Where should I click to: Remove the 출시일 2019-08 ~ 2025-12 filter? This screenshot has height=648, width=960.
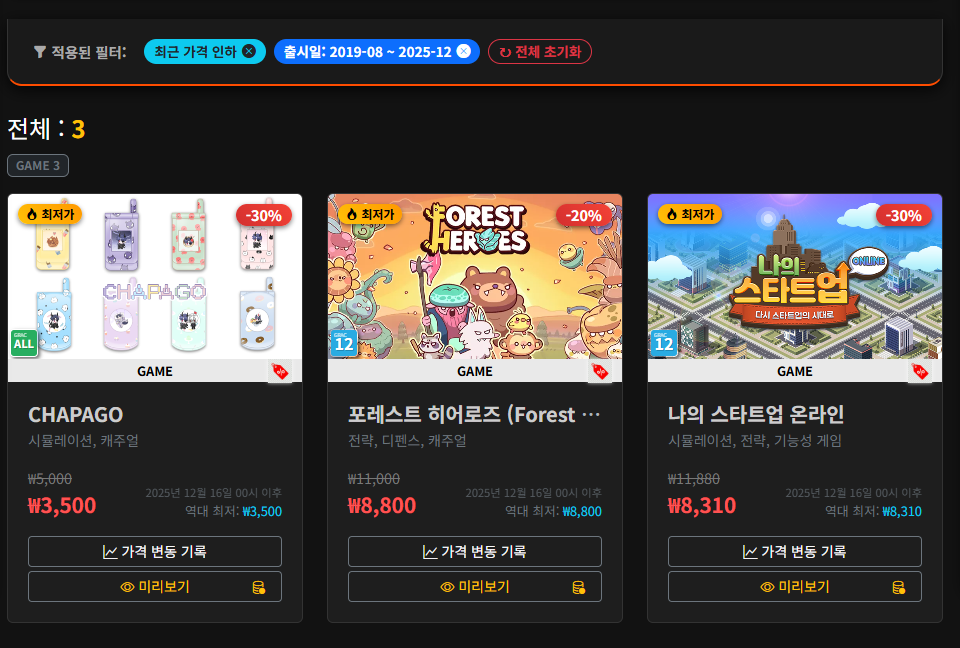coord(463,51)
